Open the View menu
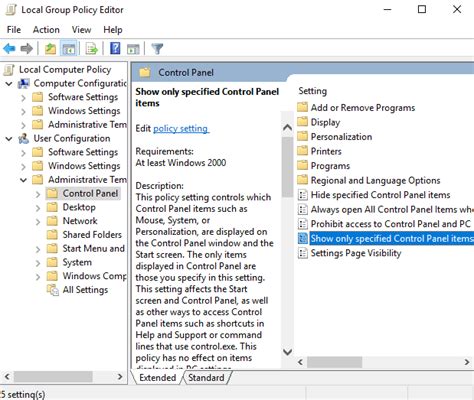This screenshot has height=400, width=474. coord(81,30)
